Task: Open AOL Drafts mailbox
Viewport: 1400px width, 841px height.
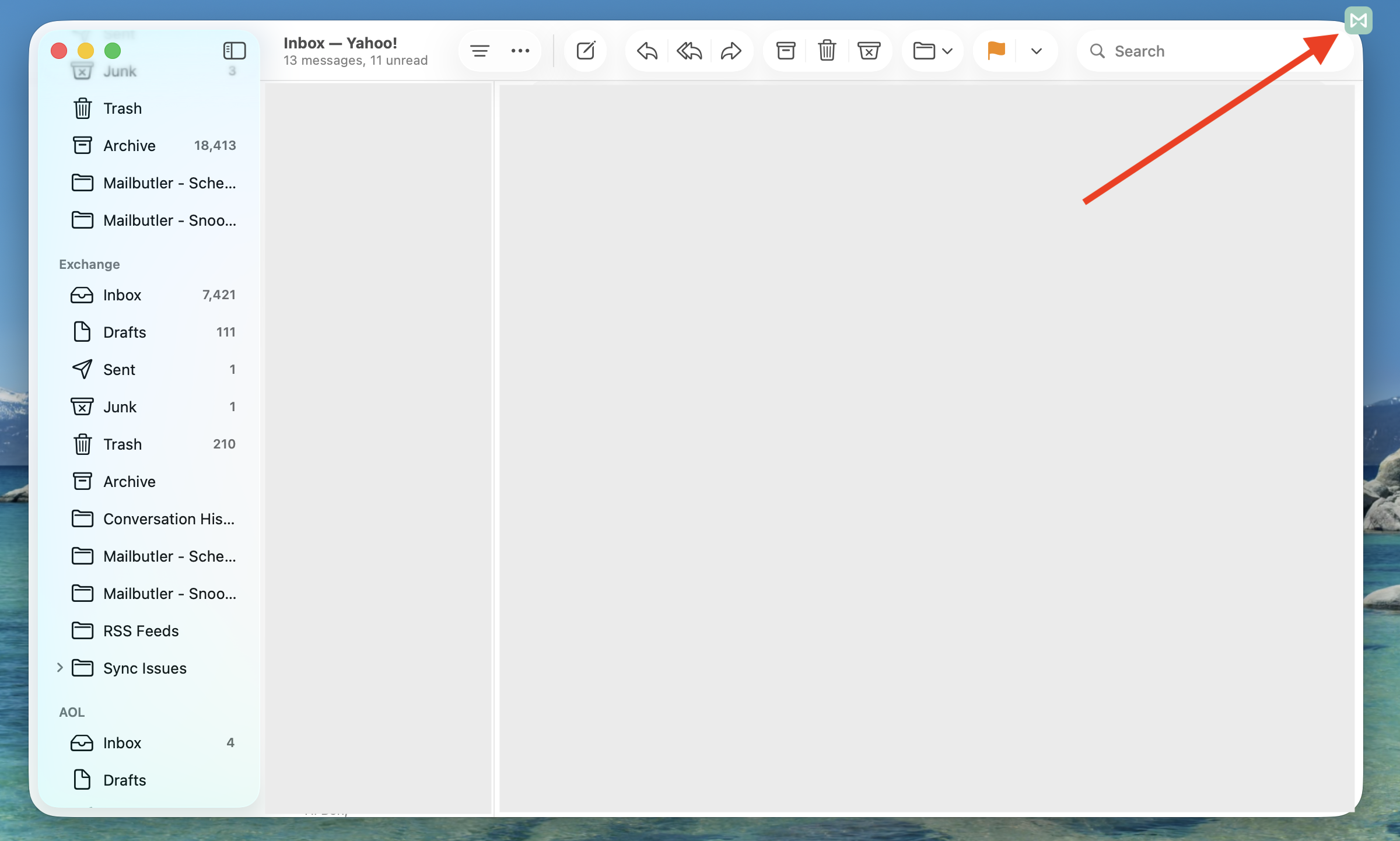Action: (149, 780)
